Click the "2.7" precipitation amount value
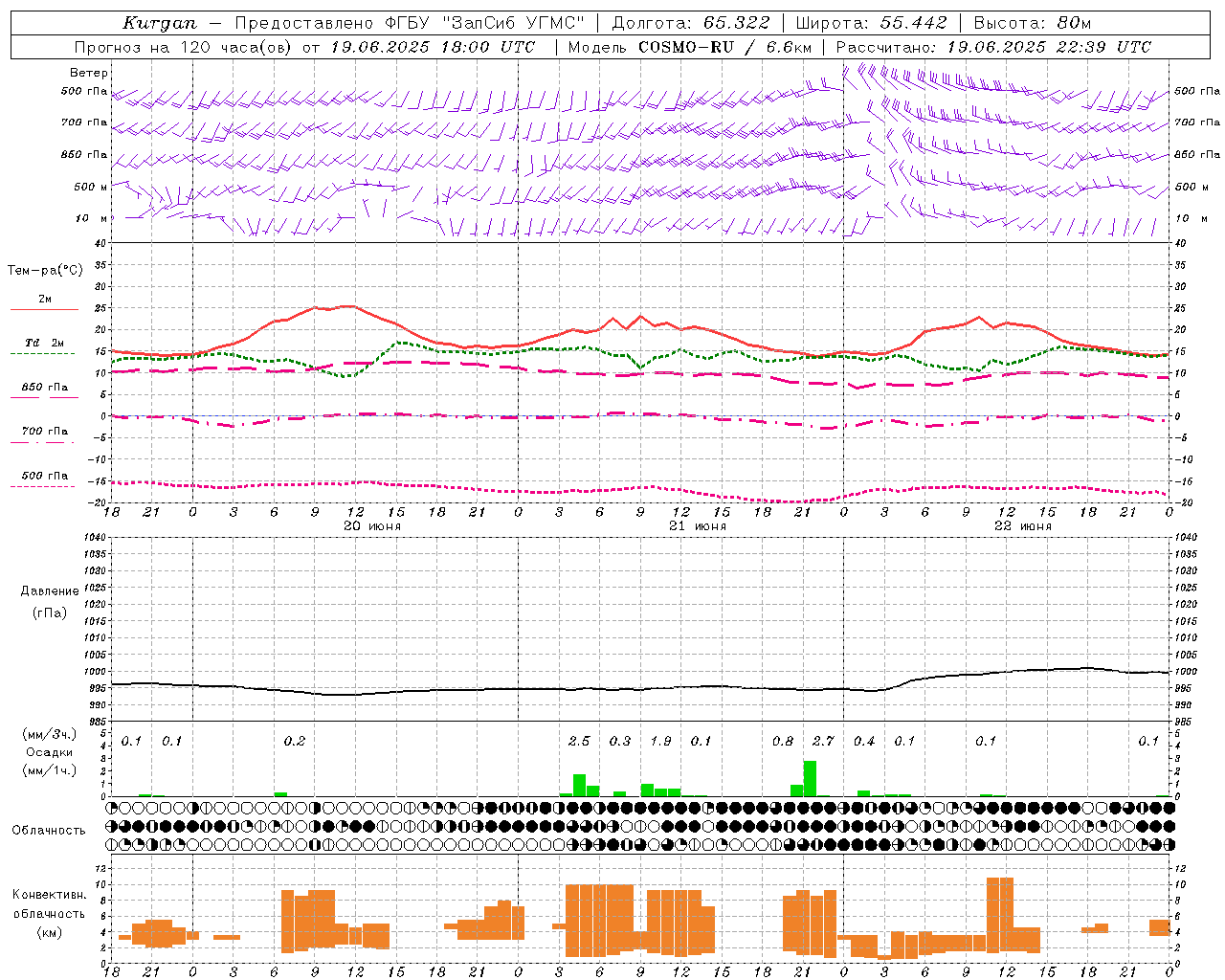The height and width of the screenshot is (980, 1225). point(823,741)
